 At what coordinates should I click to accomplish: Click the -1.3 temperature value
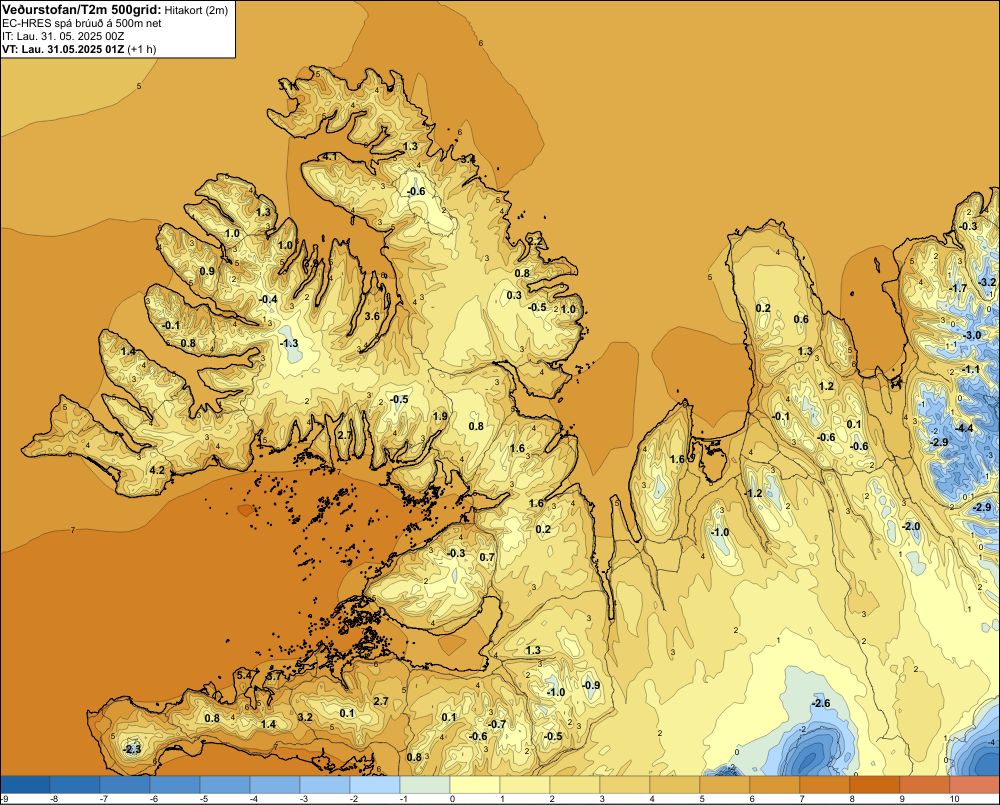[x=289, y=343]
